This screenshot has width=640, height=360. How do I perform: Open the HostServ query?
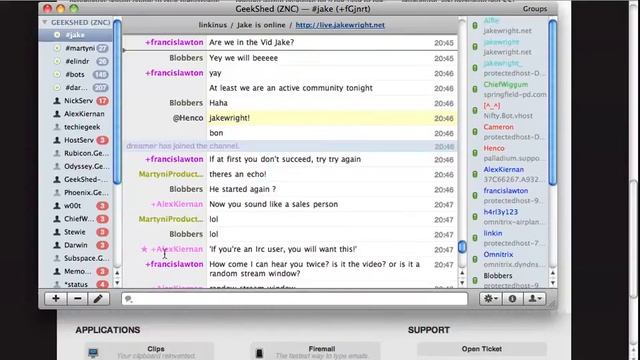tap(79, 140)
